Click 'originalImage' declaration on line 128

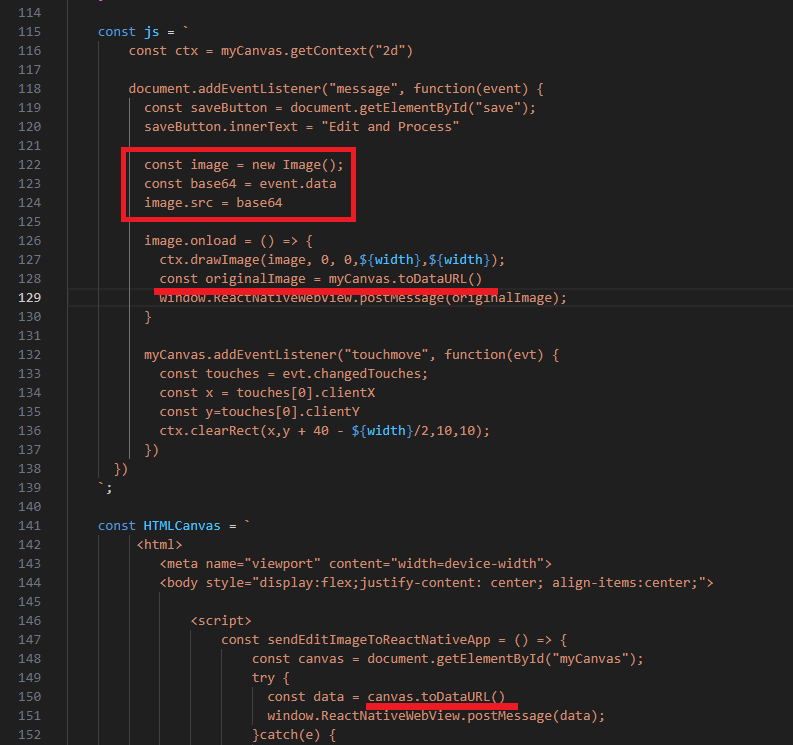coord(255,279)
